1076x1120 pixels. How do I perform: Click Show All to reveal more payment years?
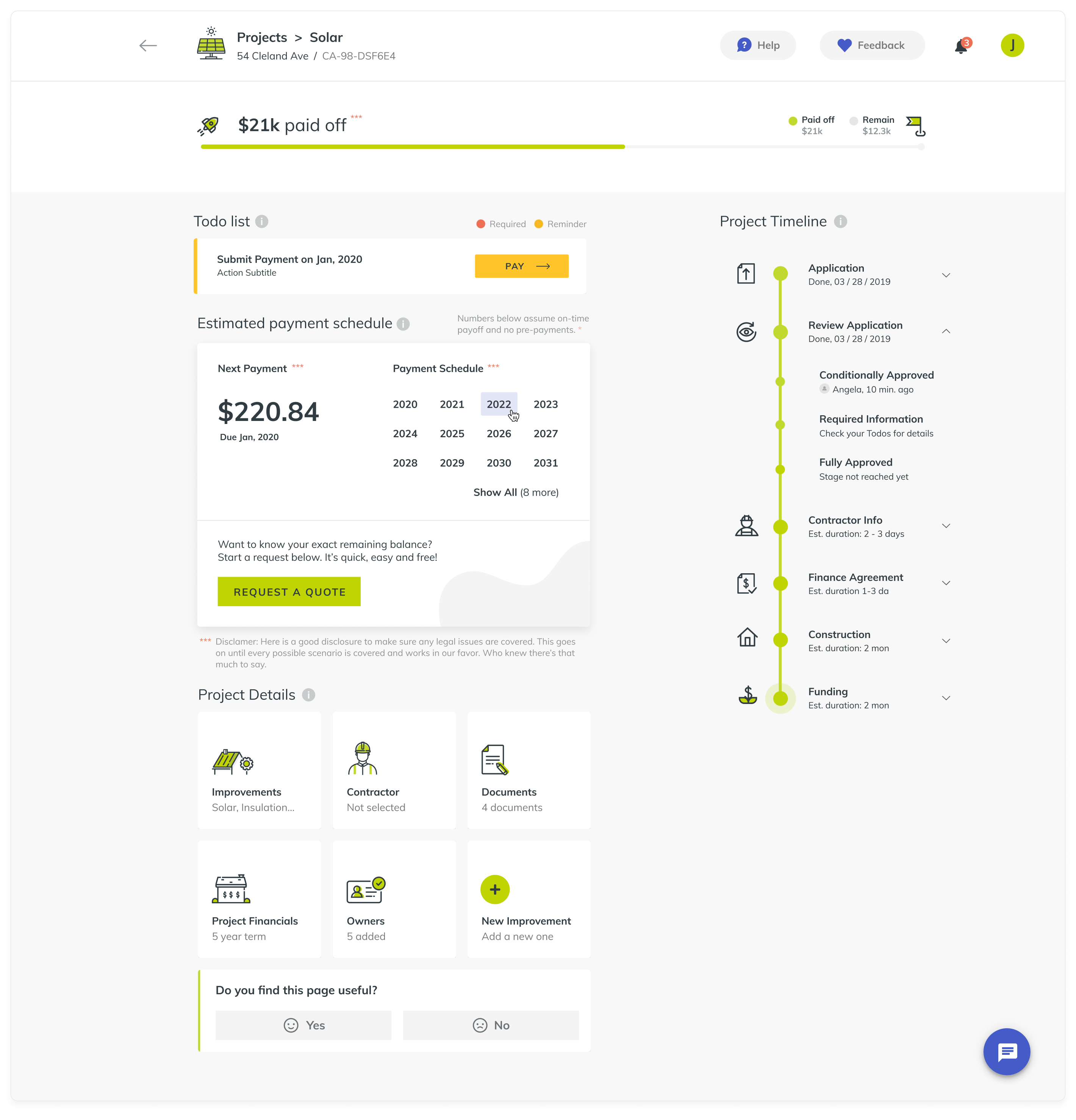495,492
